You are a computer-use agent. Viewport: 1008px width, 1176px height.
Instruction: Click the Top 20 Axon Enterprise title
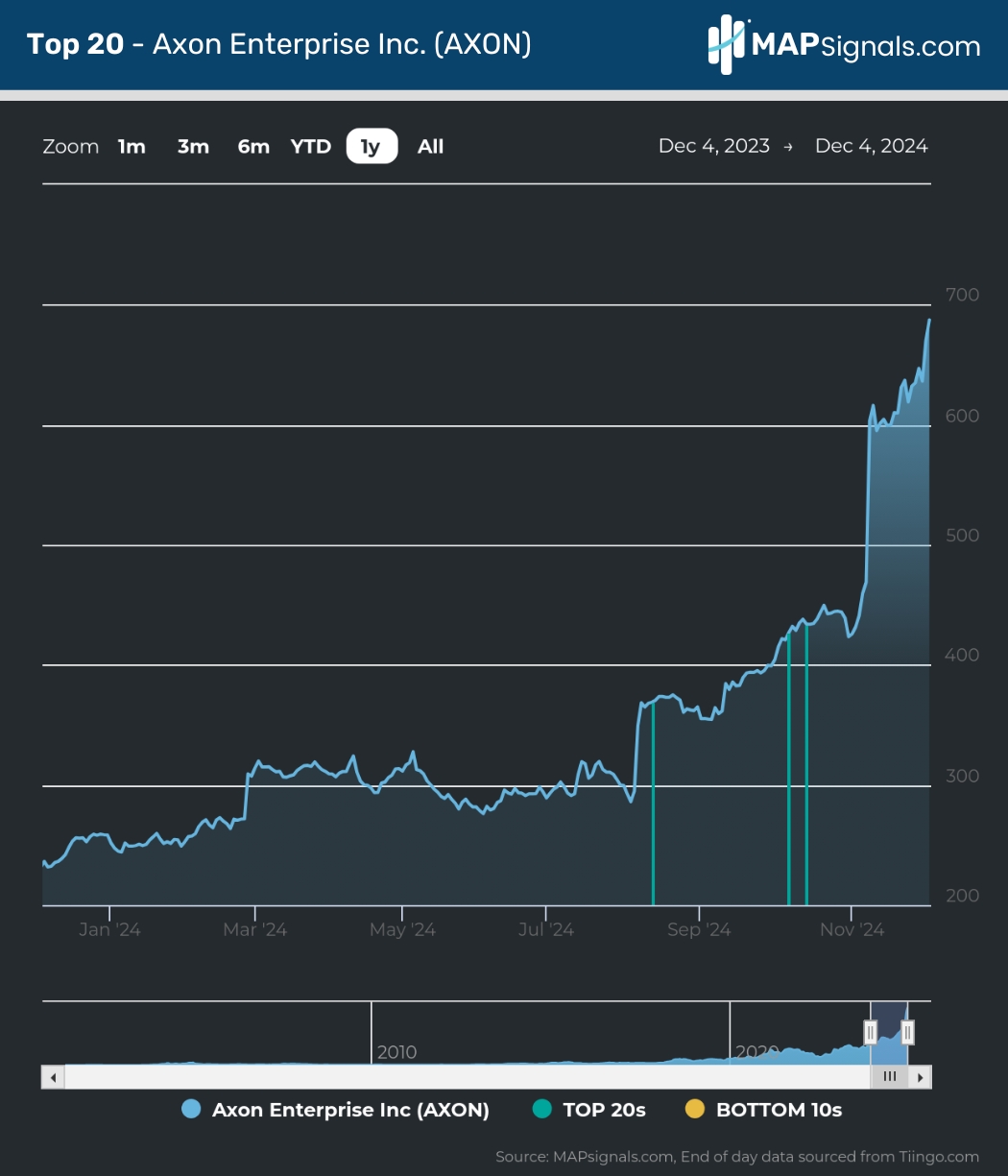(279, 44)
